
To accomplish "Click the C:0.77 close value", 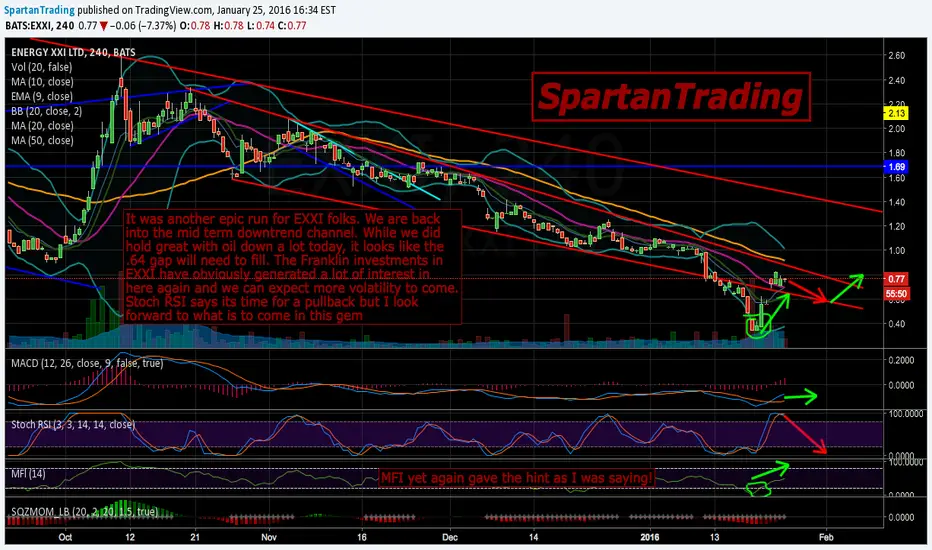I will pos(292,26).
